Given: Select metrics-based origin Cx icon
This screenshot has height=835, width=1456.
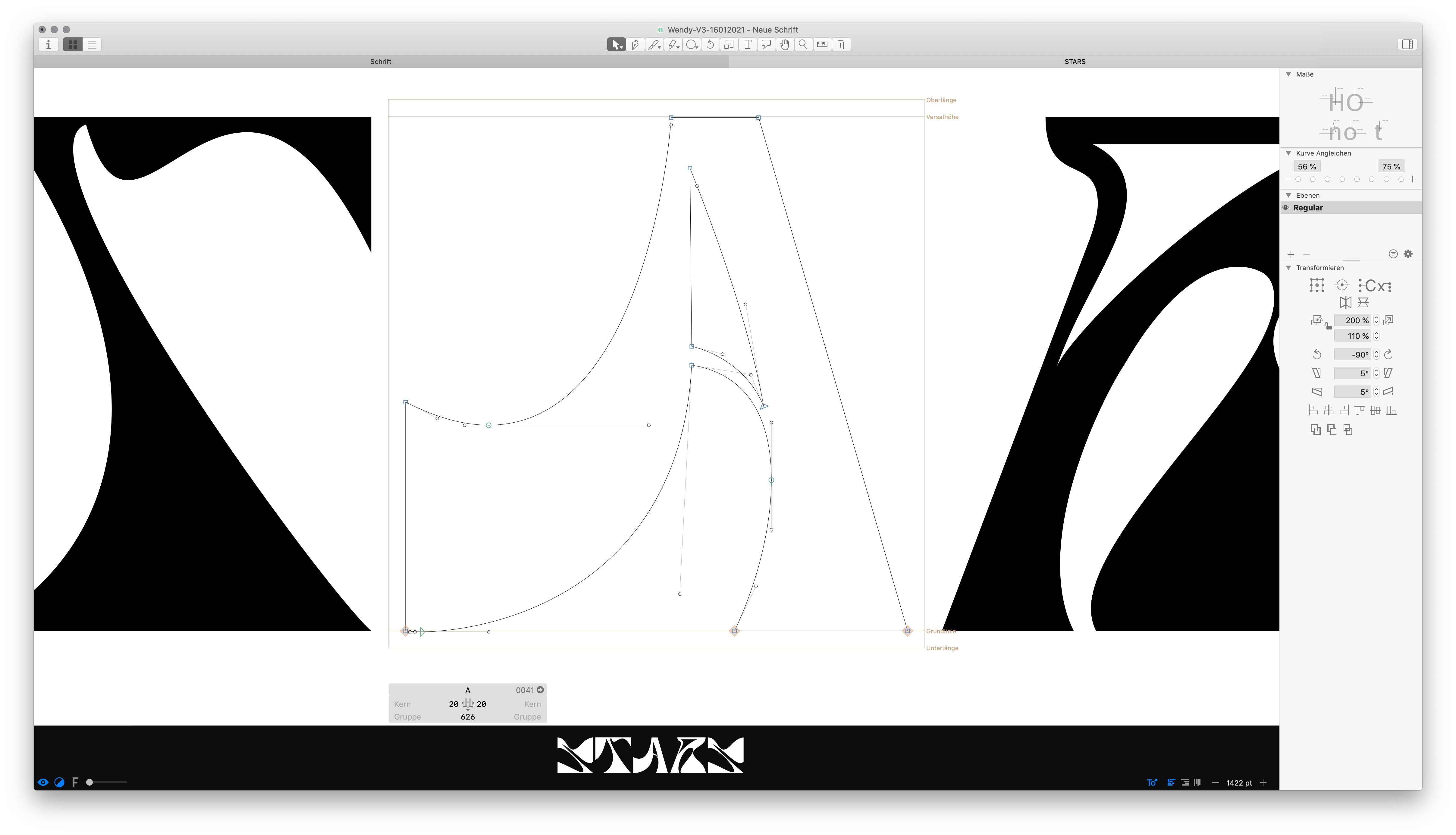Looking at the screenshot, I should [1375, 285].
